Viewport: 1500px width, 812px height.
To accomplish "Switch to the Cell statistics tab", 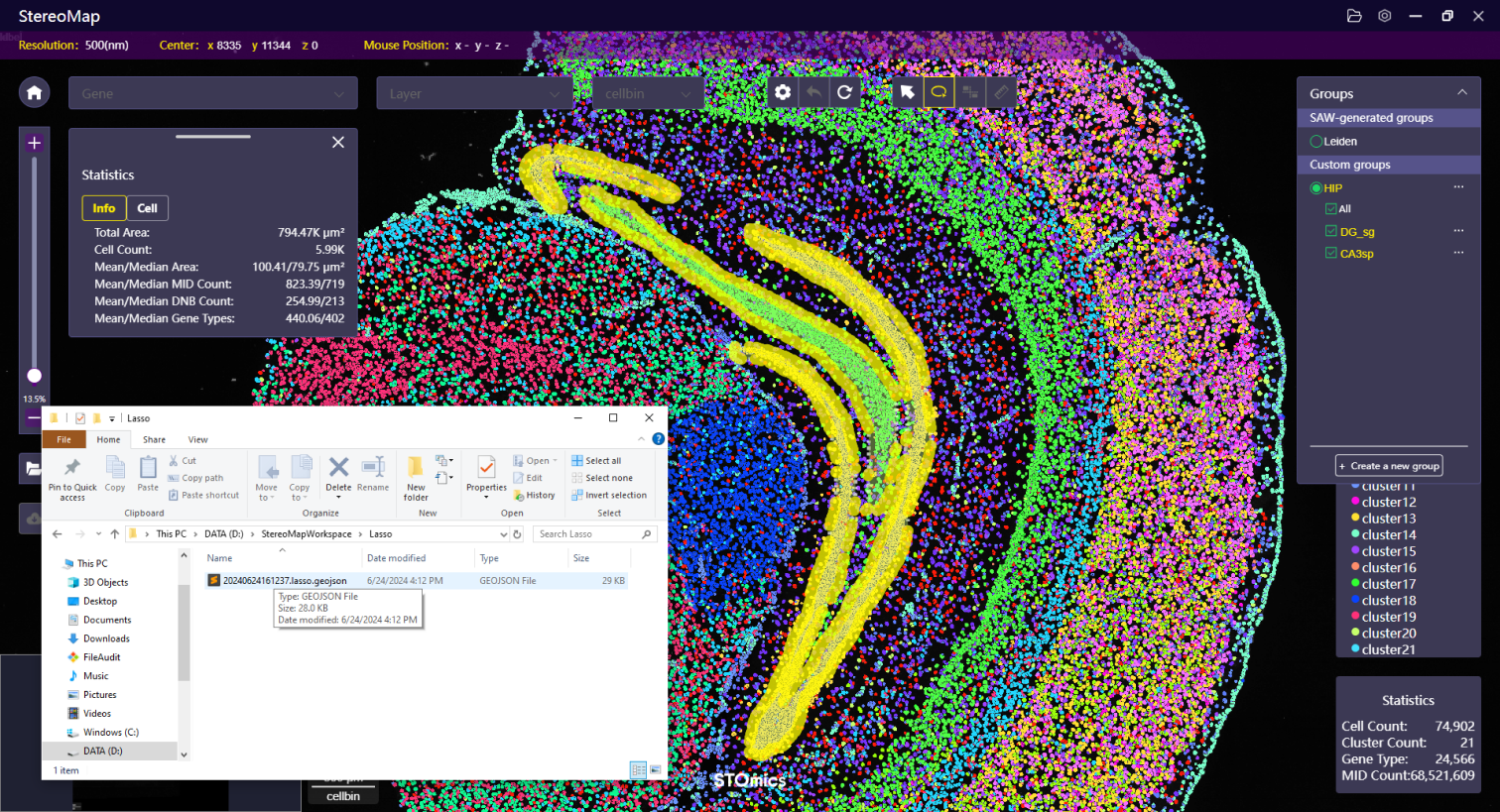I will point(147,208).
